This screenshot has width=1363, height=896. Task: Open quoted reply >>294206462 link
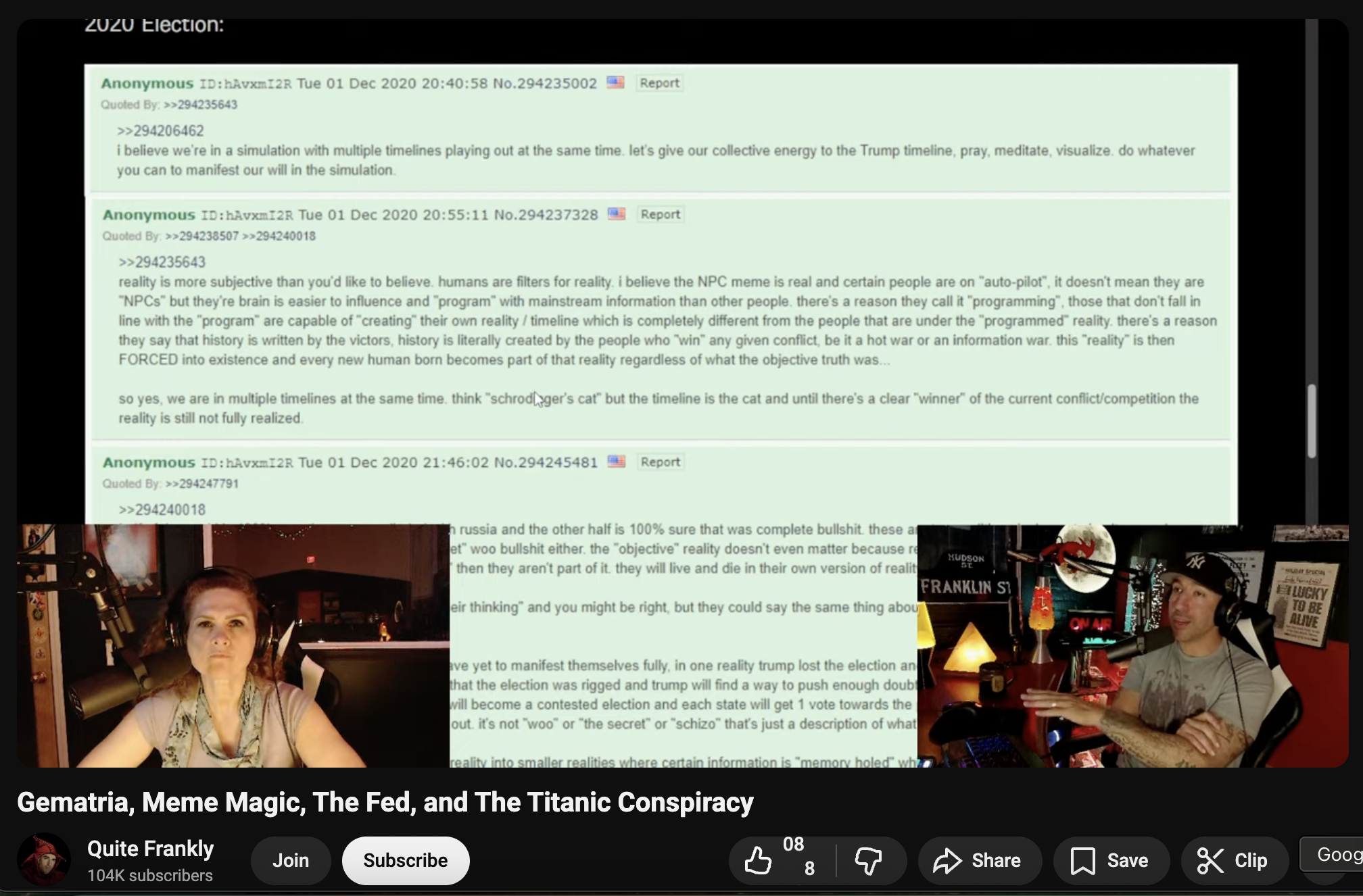[160, 130]
